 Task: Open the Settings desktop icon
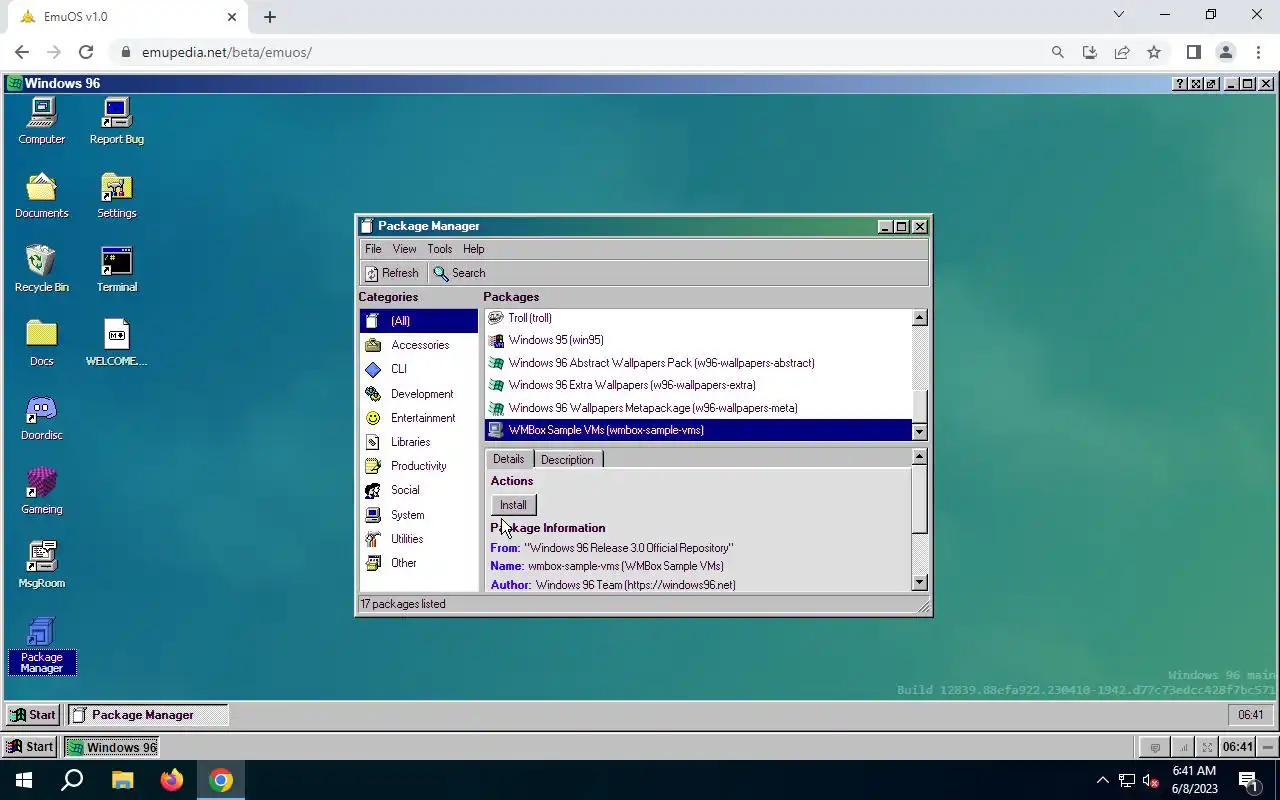117,195
